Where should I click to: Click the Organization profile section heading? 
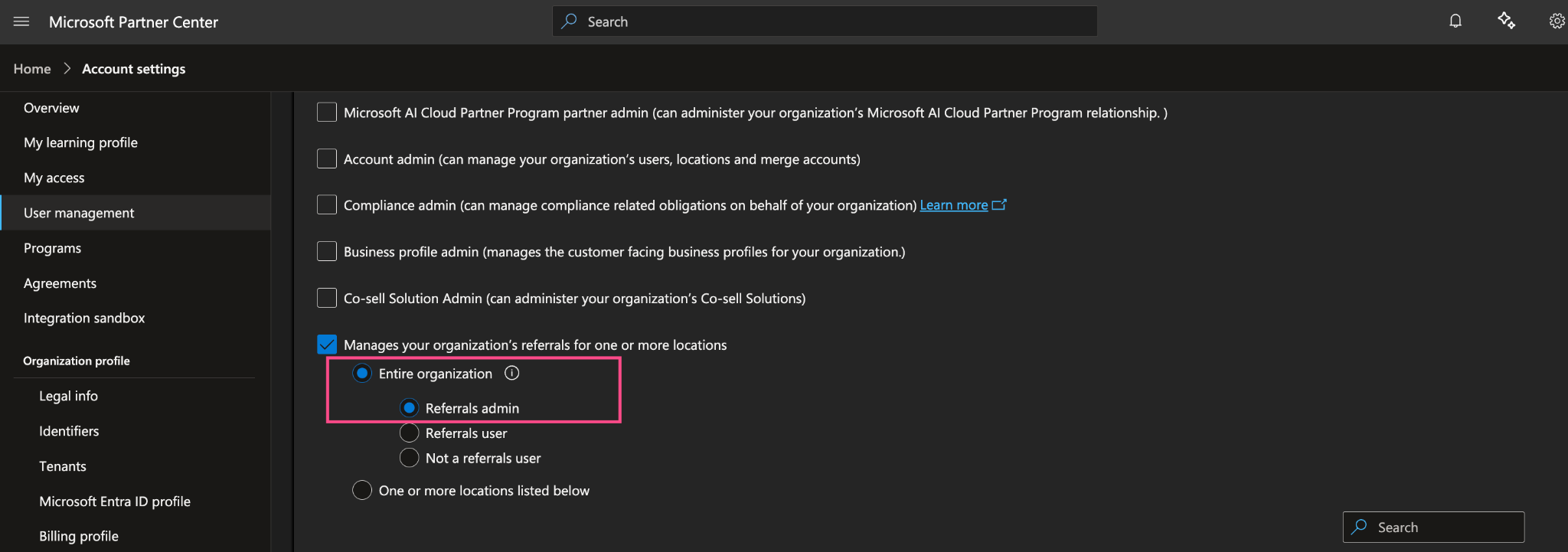[77, 361]
